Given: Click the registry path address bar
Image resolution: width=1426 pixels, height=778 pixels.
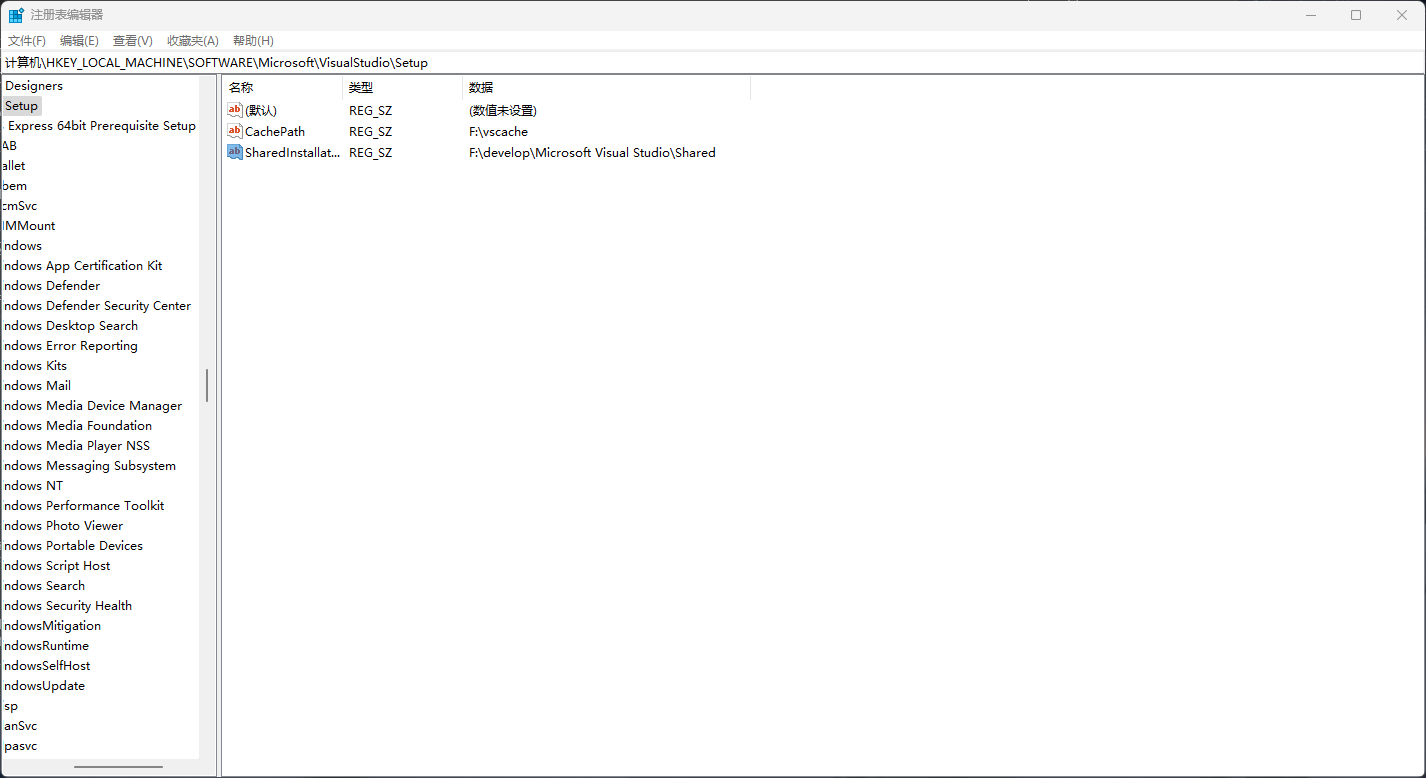Looking at the screenshot, I should pos(713,63).
